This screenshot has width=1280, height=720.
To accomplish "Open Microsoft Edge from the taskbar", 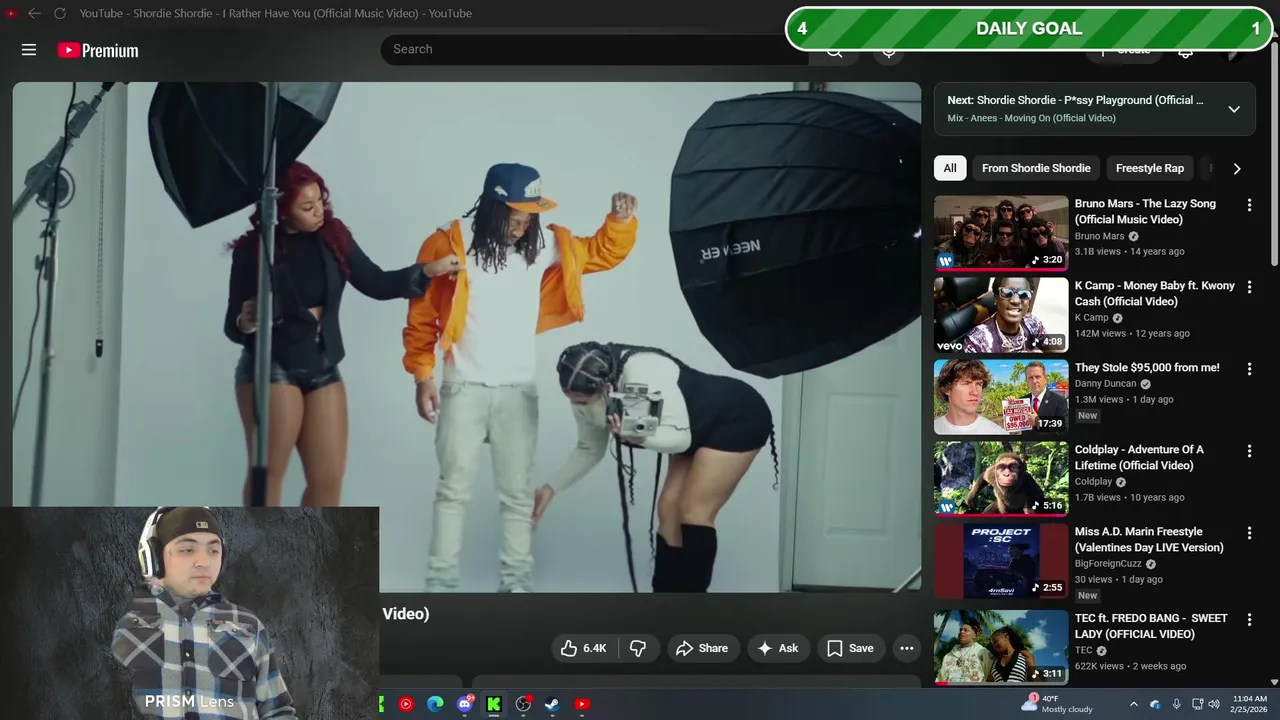I will click(435, 704).
